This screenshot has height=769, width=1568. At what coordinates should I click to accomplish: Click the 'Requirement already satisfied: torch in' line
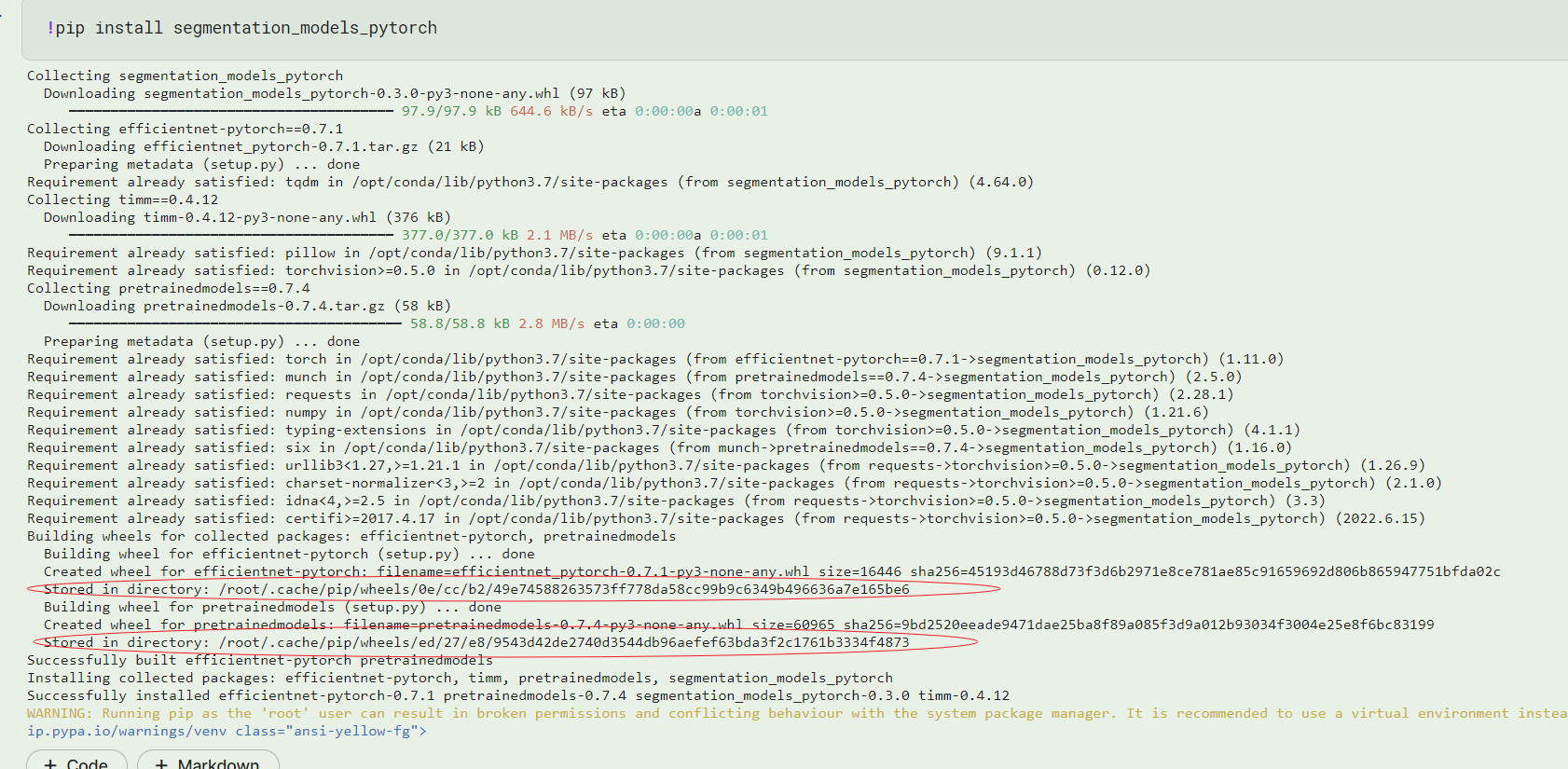point(655,359)
